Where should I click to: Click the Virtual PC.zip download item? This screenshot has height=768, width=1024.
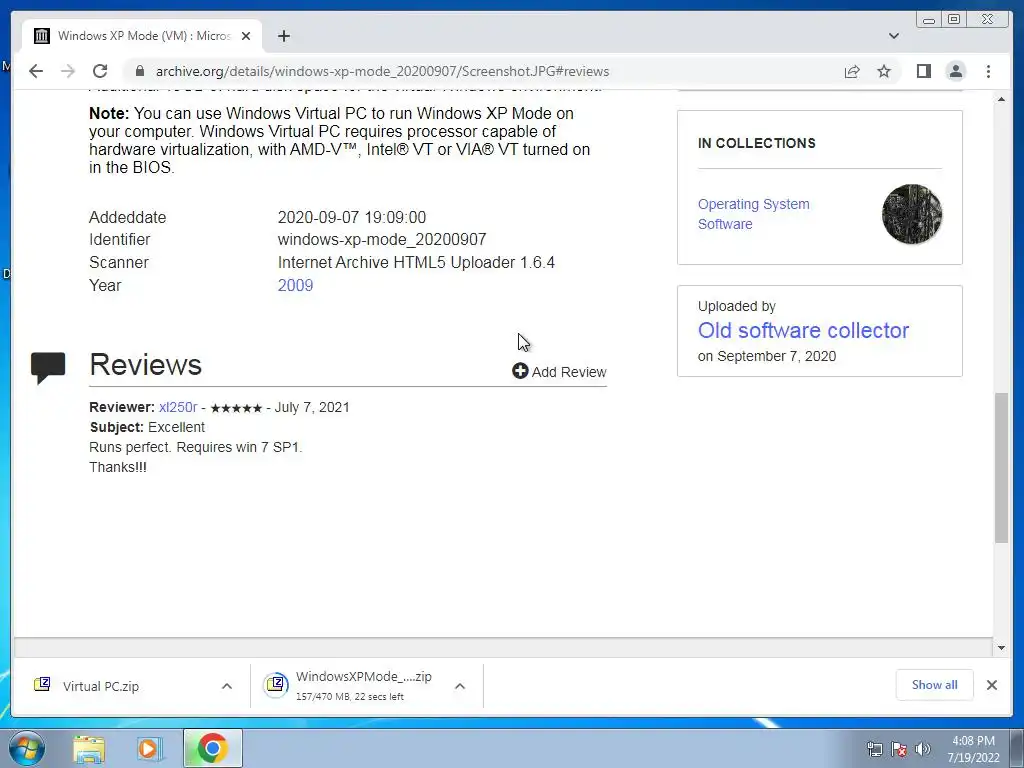101,686
